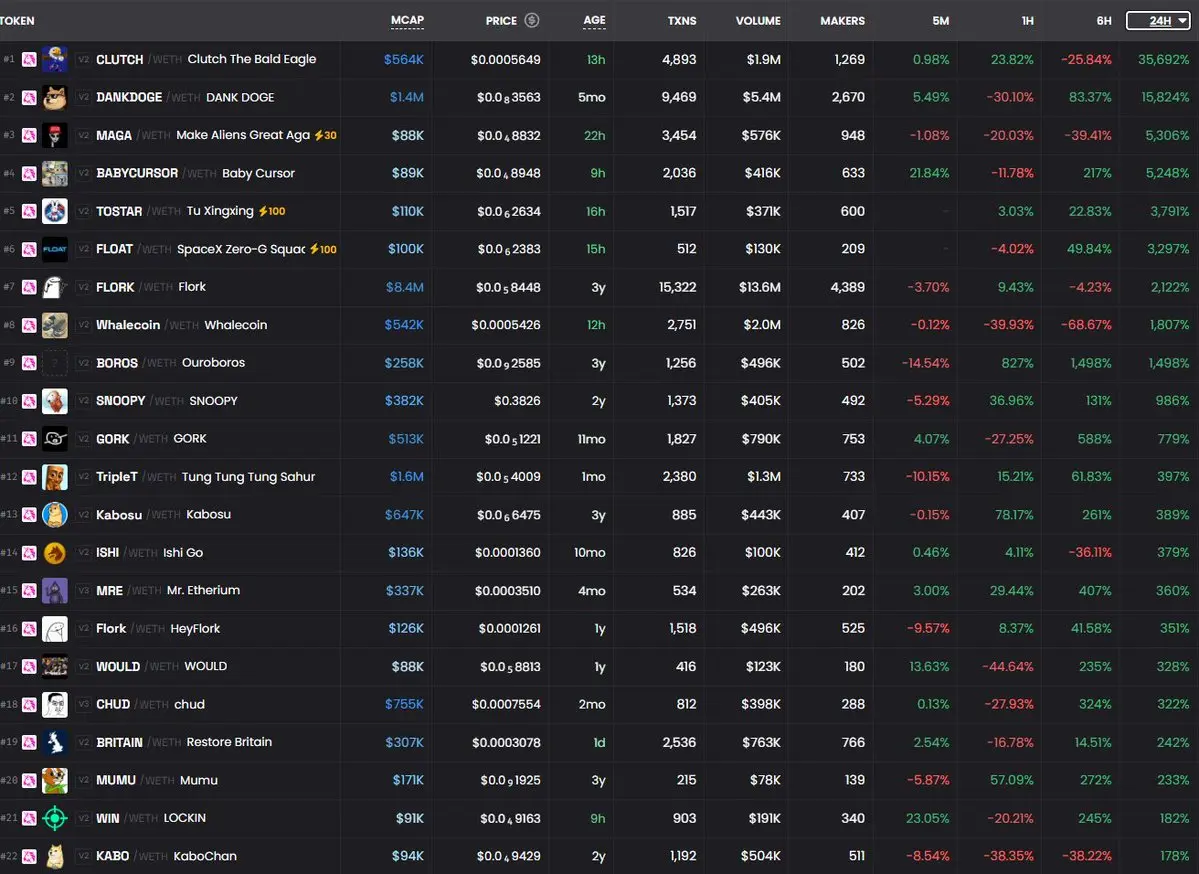Sort by the 1H change column header
The image size is (1199, 874).
[1027, 21]
